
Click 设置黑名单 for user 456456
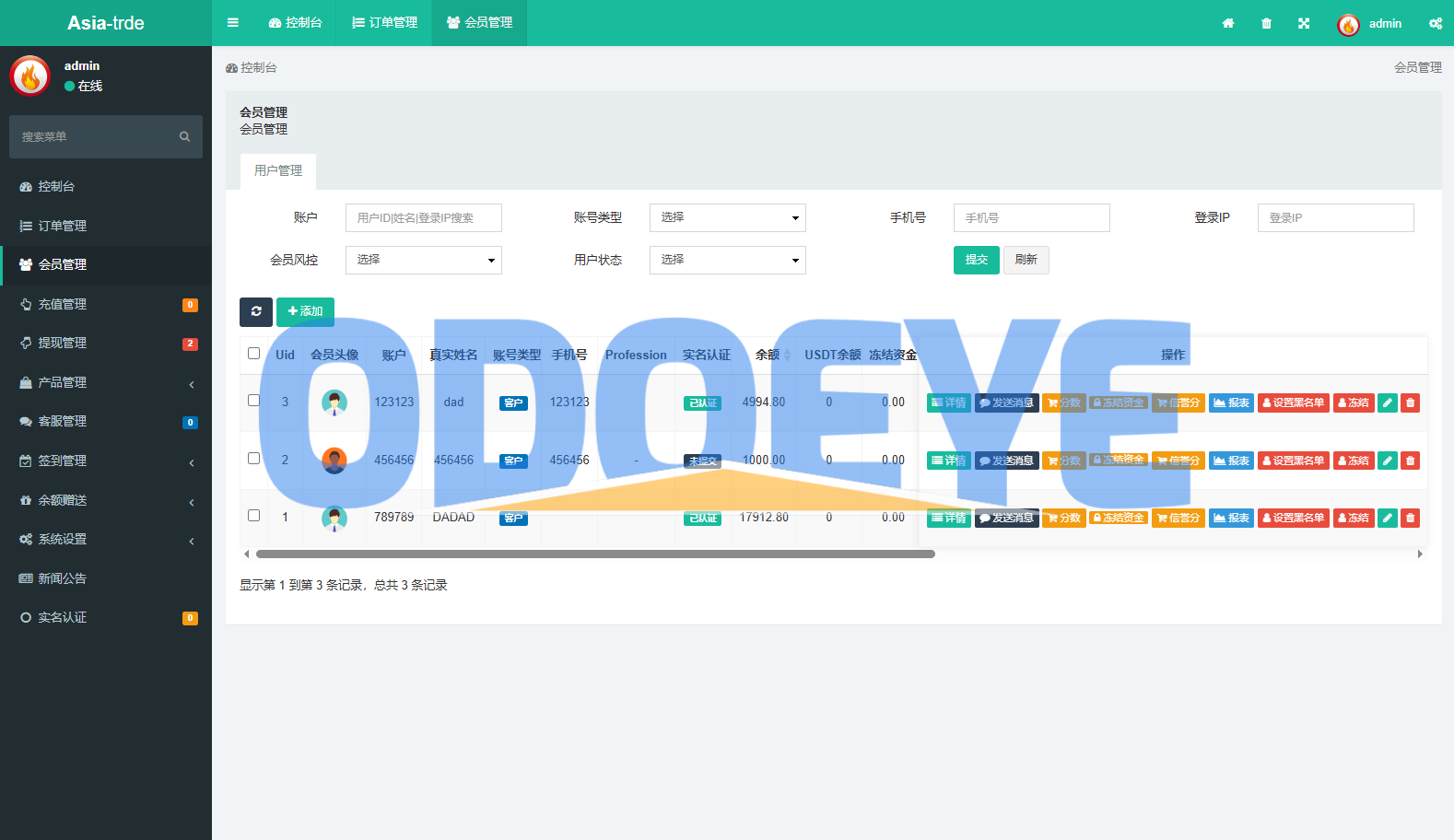point(1294,461)
